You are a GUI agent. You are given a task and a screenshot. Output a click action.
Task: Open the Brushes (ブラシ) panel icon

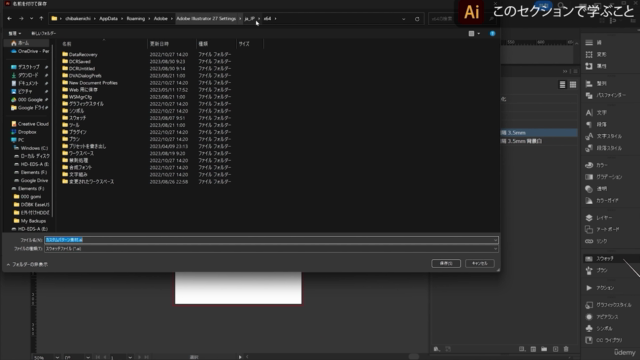click(x=589, y=270)
